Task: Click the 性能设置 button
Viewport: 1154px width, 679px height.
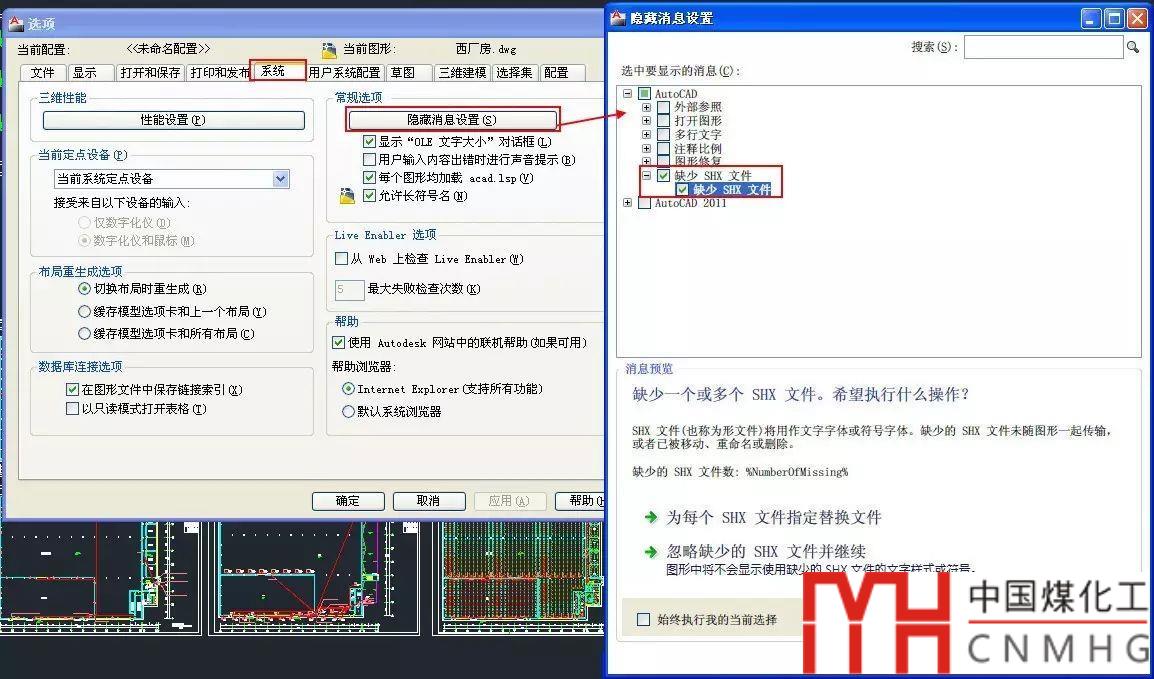Action: tap(174, 120)
